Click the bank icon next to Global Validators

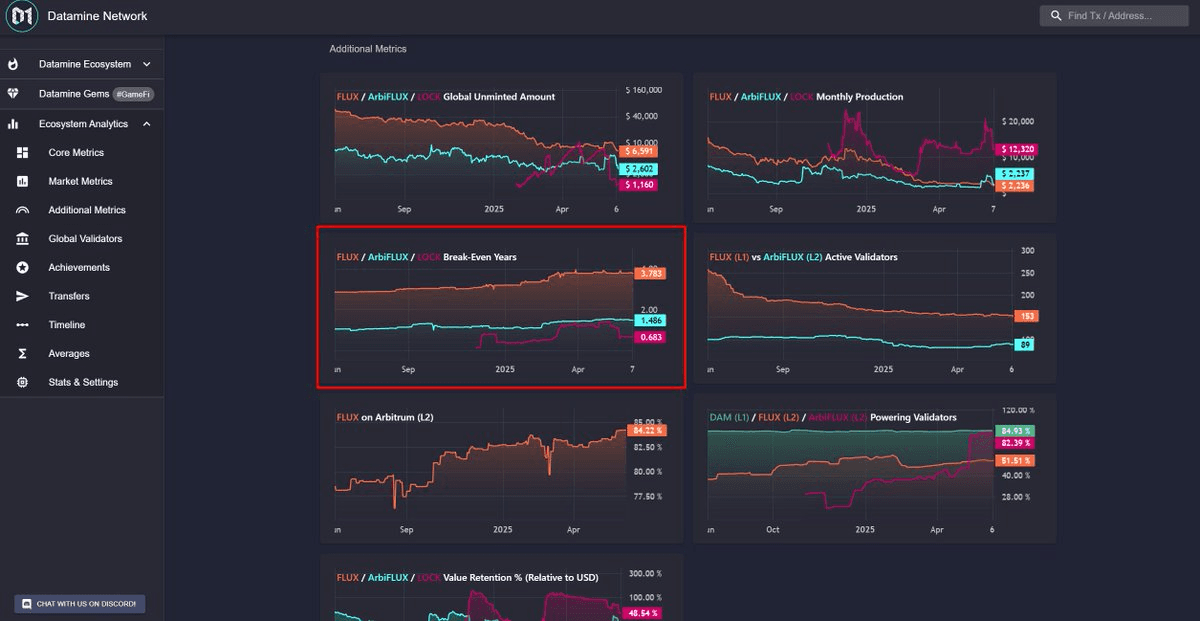23,239
